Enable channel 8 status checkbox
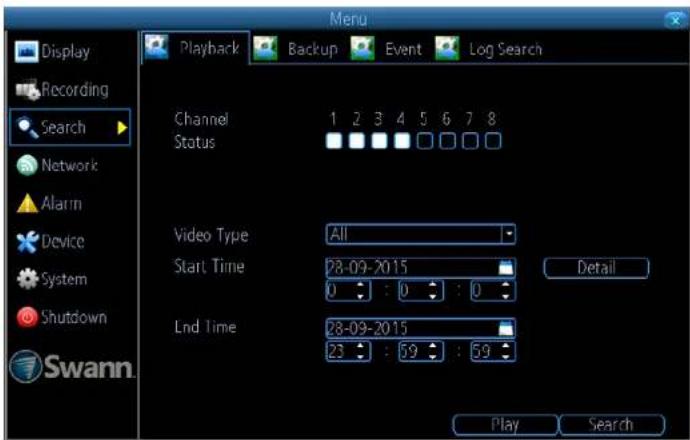The width and height of the screenshot is (690, 440). point(493,141)
